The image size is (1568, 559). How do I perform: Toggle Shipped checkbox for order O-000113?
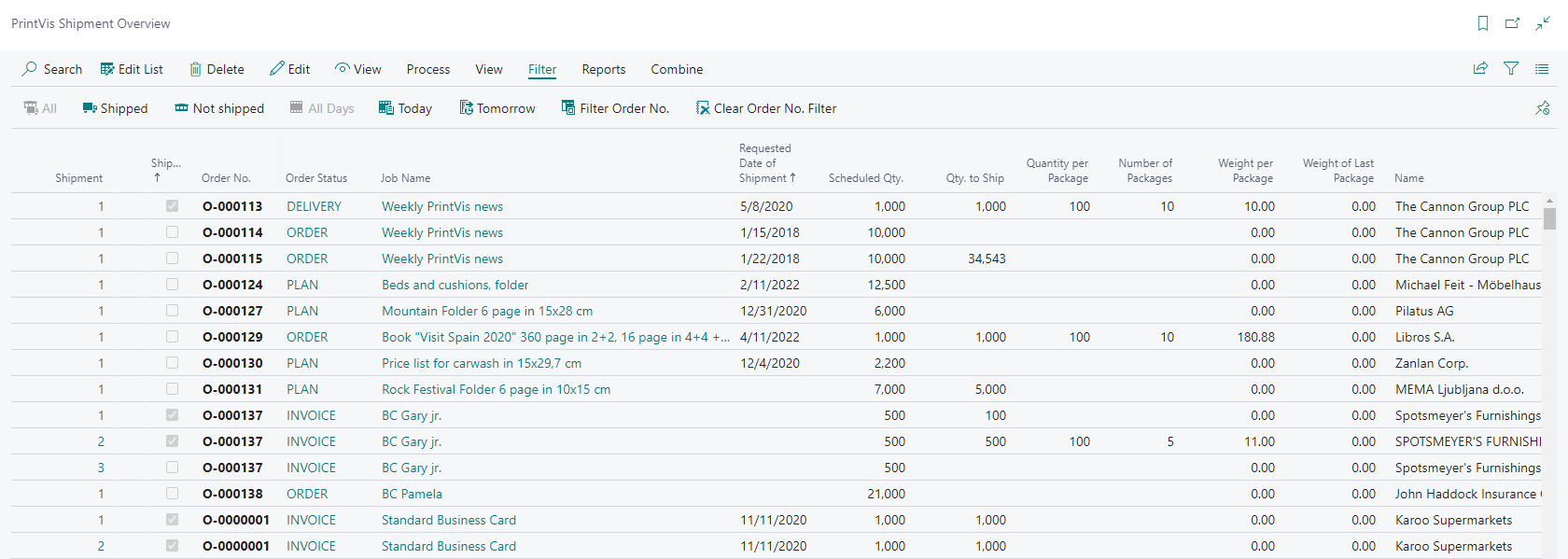pyautogui.click(x=172, y=206)
